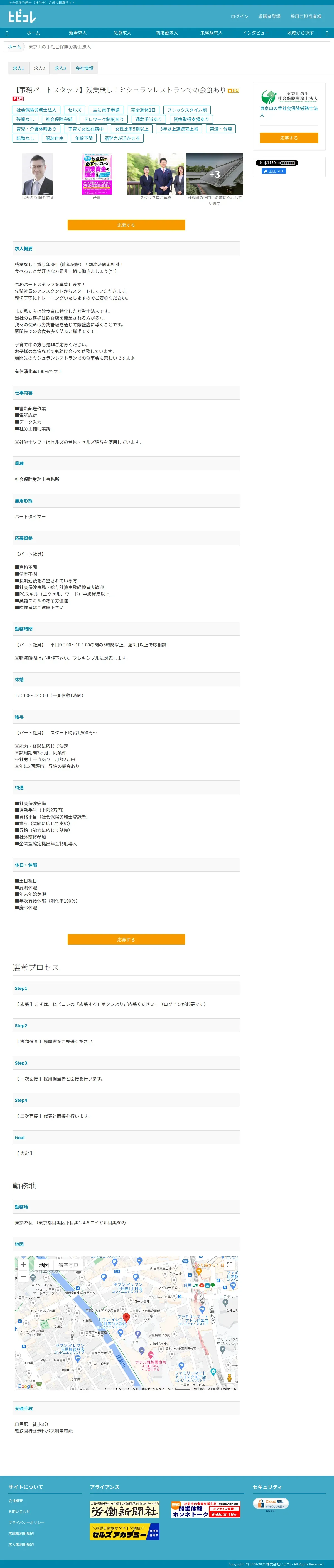Switch the map to 地図 view
Viewport: 334px width, 1568px height.
point(44,1265)
